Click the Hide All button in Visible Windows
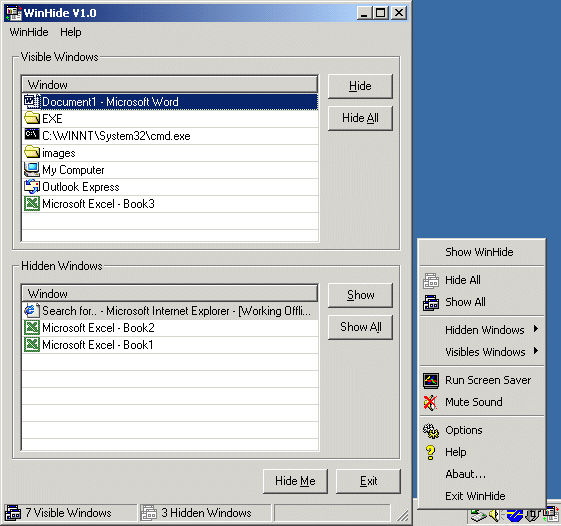This screenshot has width=561, height=526. coord(360,118)
